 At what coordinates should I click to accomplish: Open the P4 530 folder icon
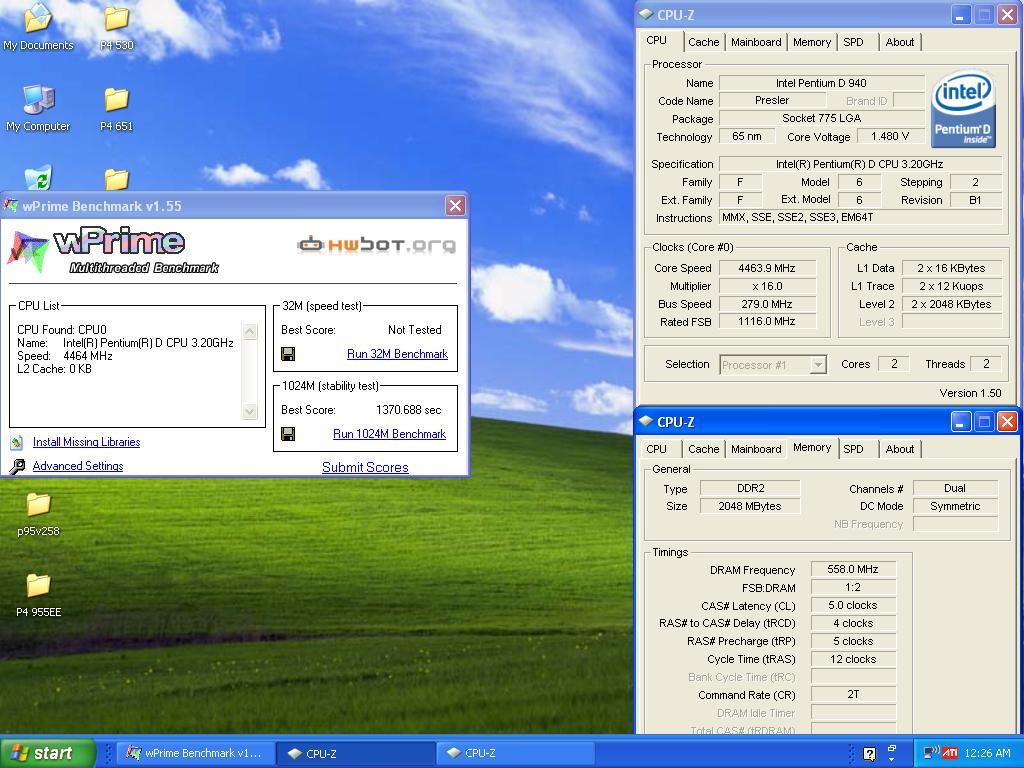point(116,27)
